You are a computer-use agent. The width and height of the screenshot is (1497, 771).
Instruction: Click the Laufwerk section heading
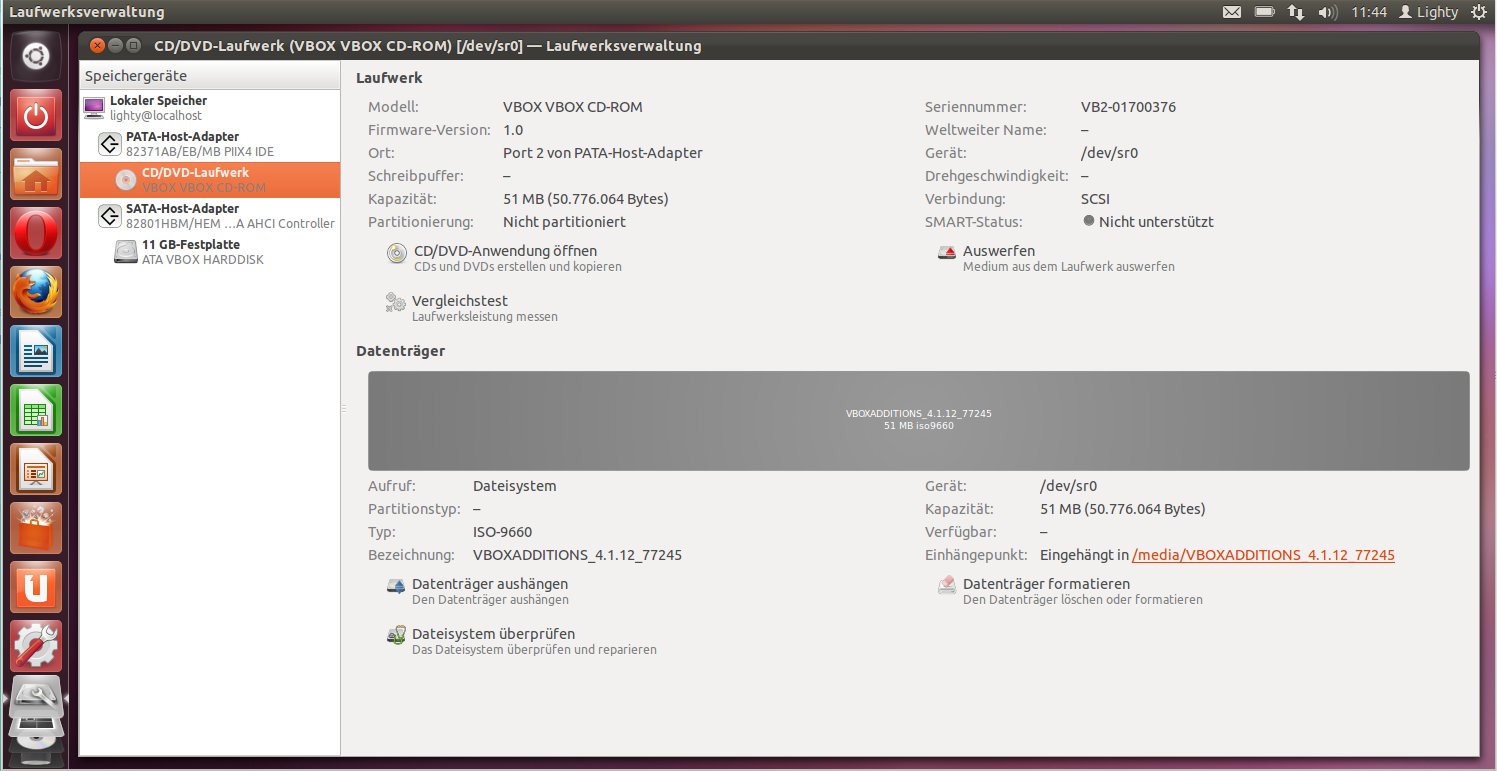(x=389, y=78)
